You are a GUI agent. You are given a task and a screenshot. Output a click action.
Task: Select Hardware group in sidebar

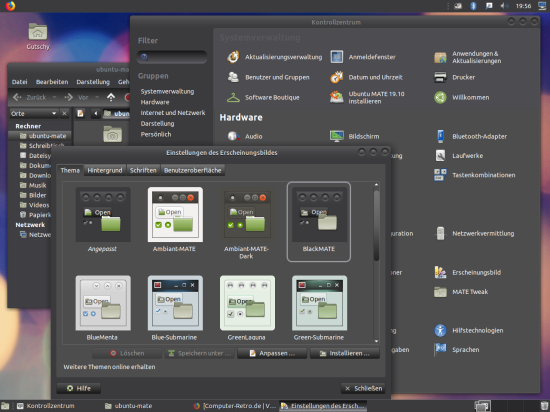(x=155, y=102)
